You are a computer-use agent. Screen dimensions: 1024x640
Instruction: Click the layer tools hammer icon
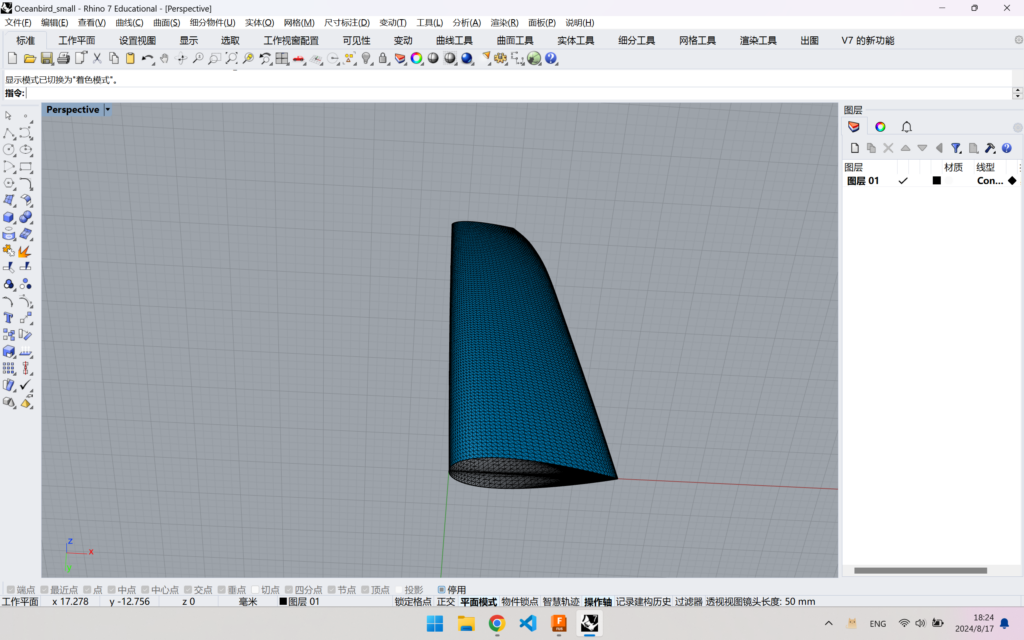tap(990, 148)
